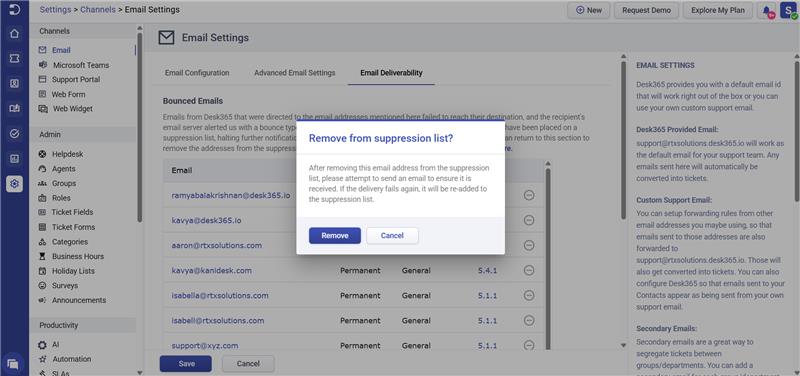Open Roles admin settings
Image resolution: width=800 pixels, height=376 pixels.
pos(61,198)
